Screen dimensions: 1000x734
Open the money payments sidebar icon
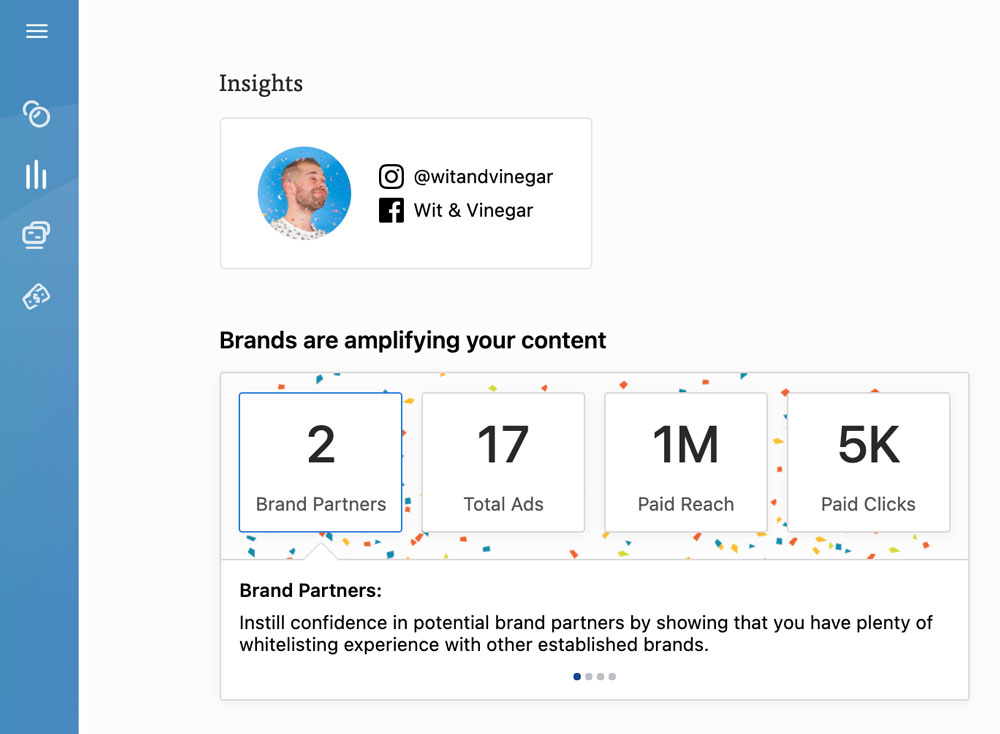(x=36, y=297)
